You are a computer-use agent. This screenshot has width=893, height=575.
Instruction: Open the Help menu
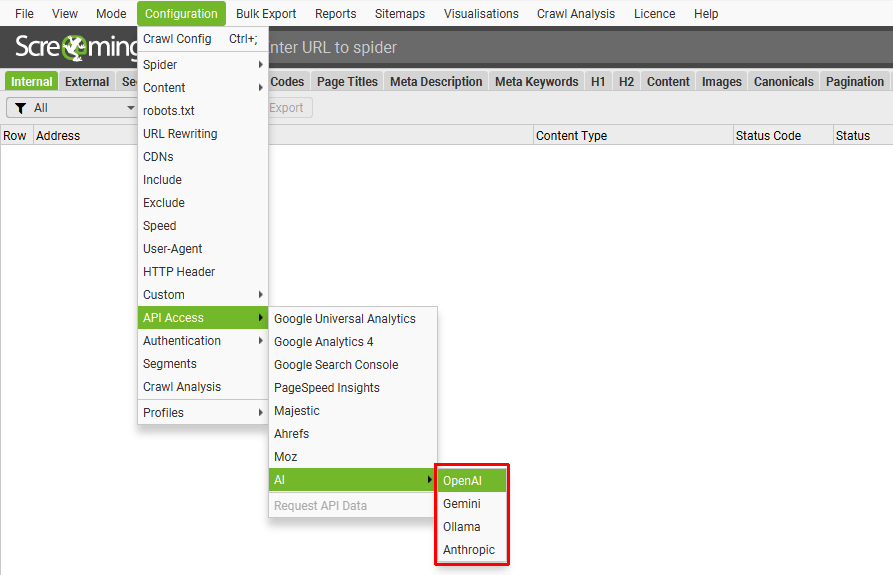coord(706,14)
